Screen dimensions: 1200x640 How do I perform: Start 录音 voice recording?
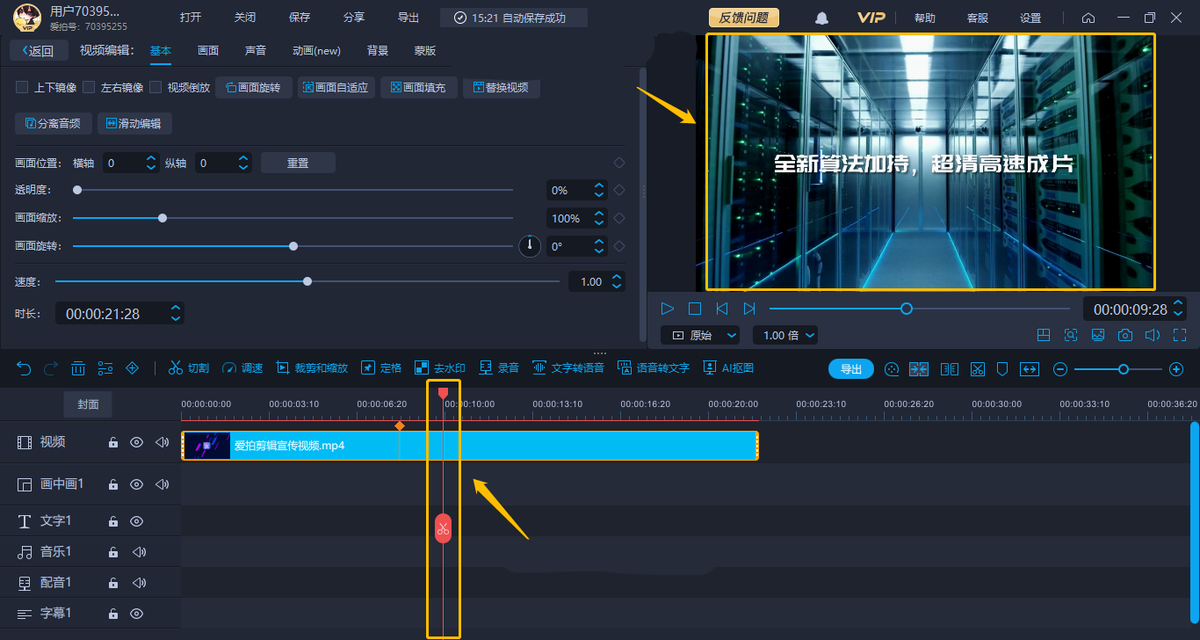point(499,368)
